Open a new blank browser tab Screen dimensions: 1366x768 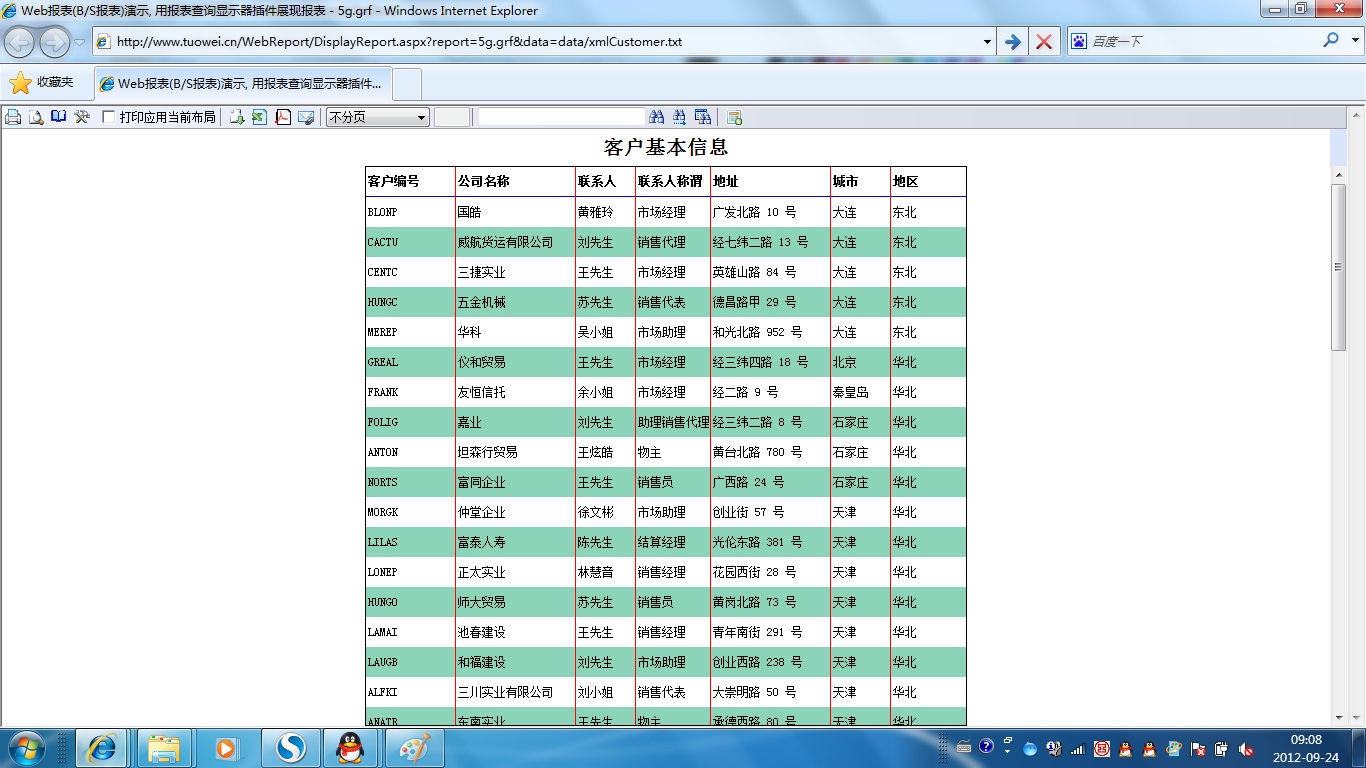tap(407, 83)
